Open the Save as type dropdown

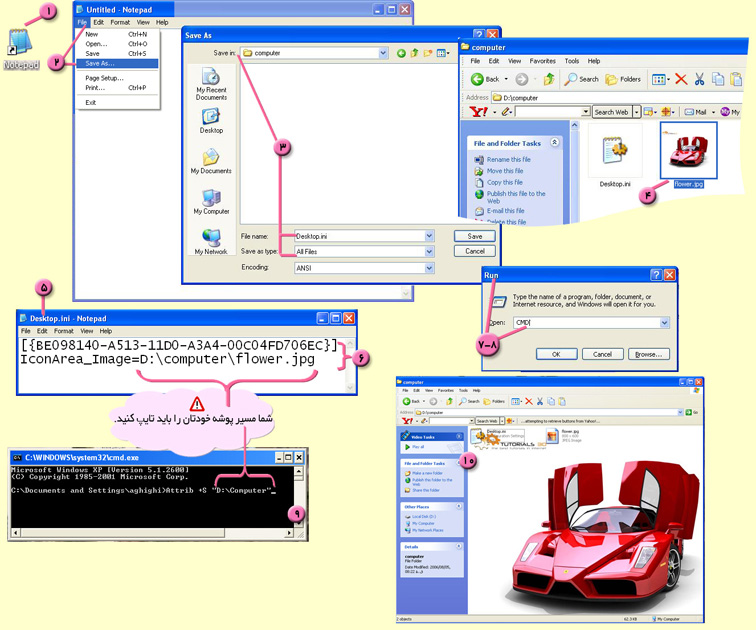coord(429,251)
